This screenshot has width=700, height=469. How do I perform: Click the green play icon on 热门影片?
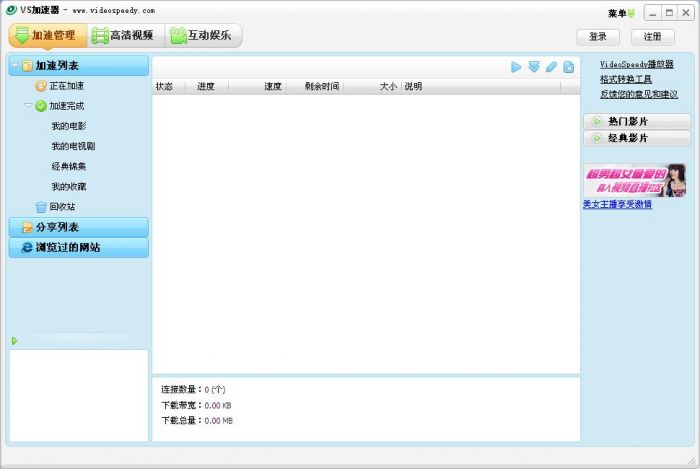click(x=596, y=121)
